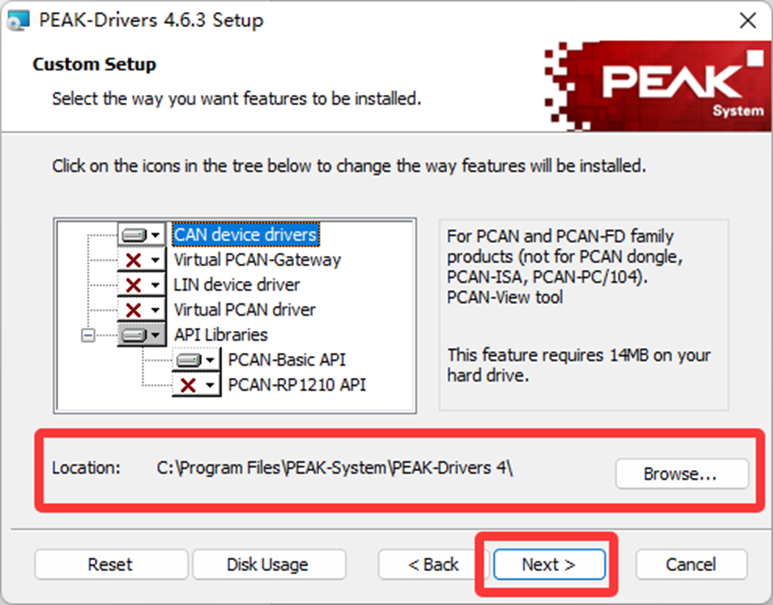Go Back to previous setup step

click(433, 564)
